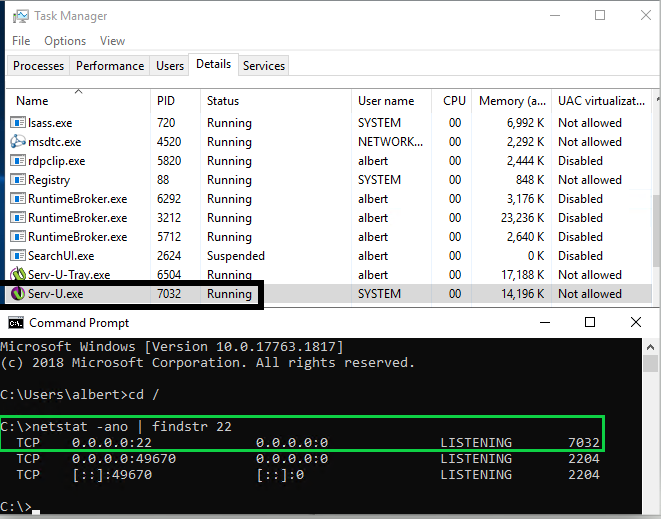Open the Options menu
Image resolution: width=661 pixels, height=519 pixels.
pos(65,41)
